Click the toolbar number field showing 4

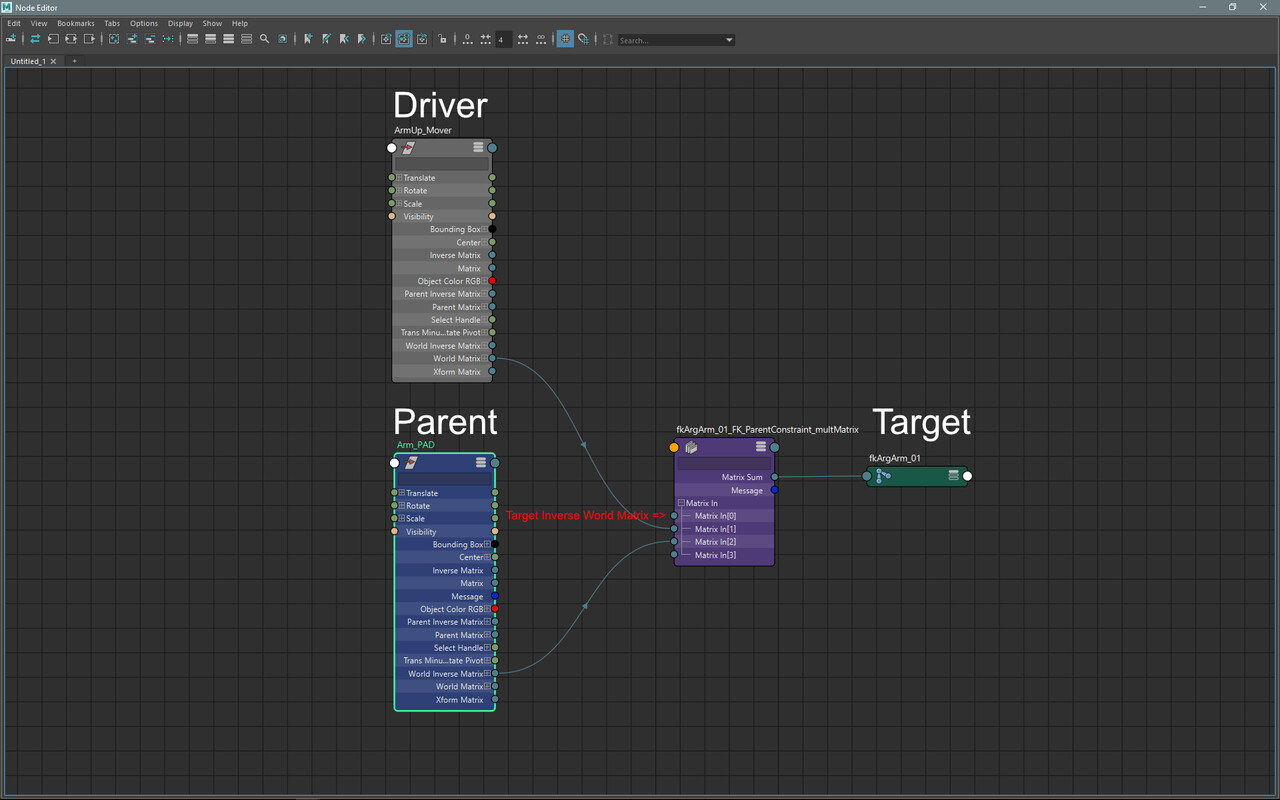[503, 39]
